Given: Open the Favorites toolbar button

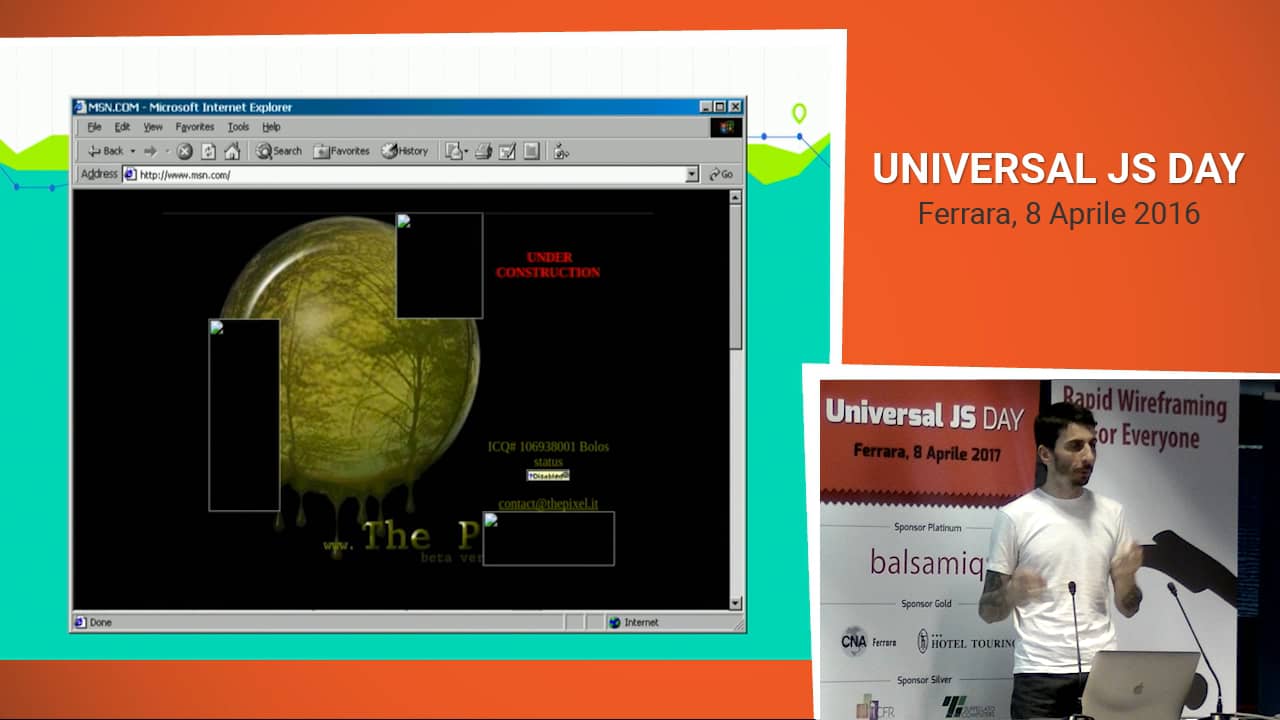Looking at the screenshot, I should click(342, 151).
